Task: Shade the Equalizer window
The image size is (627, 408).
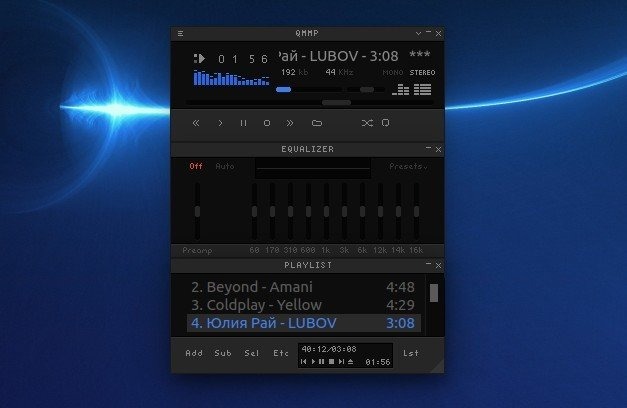Action: tap(428, 149)
